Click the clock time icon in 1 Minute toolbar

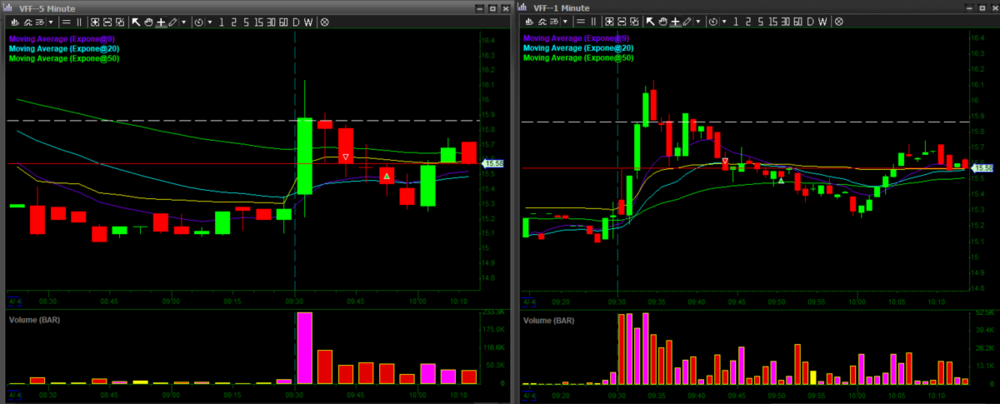pyautogui.click(x=713, y=22)
